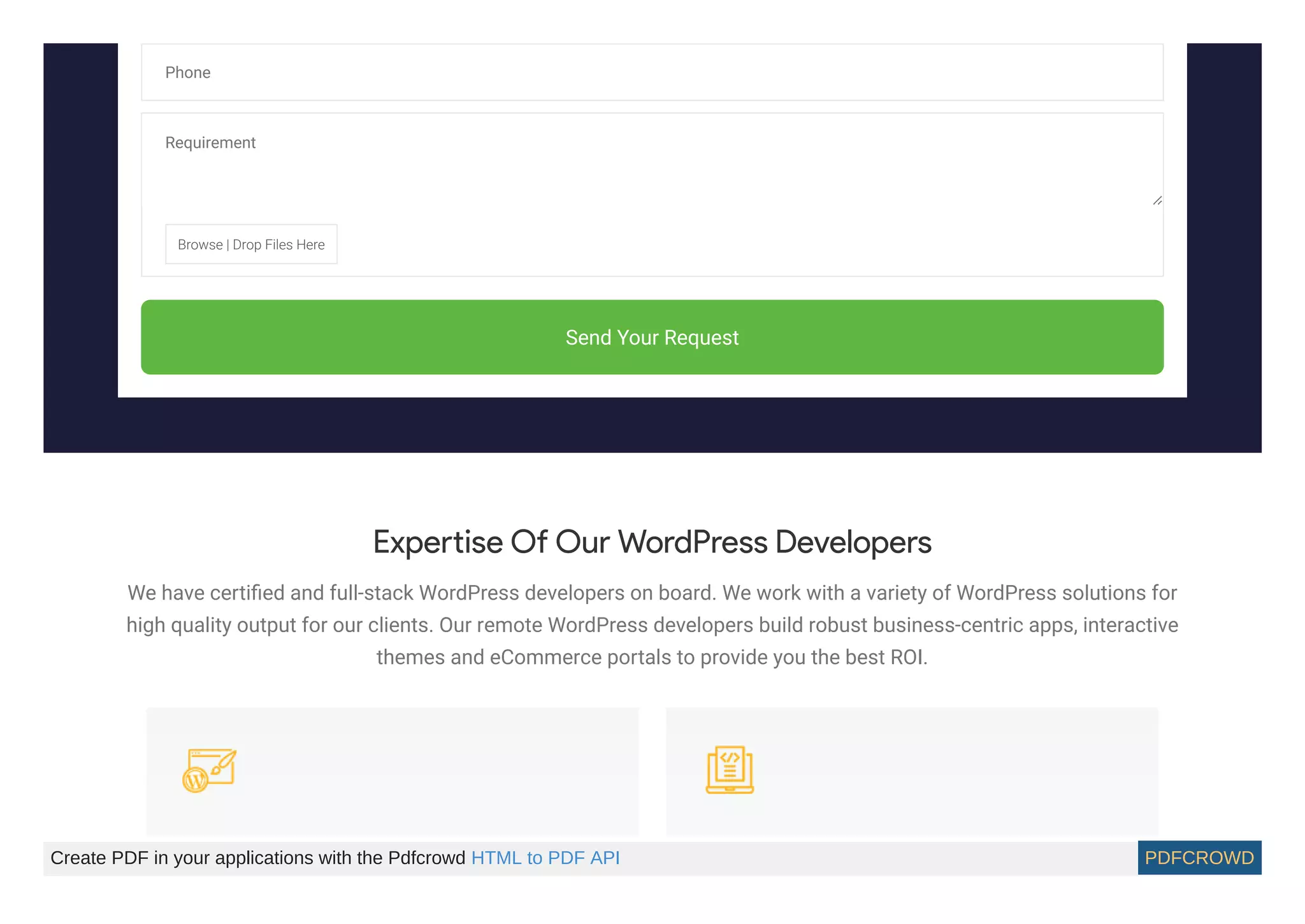Select the Expertise Of Our WordPress Developers heading
Screen dimensions: 1305x924
pyautogui.click(x=652, y=542)
